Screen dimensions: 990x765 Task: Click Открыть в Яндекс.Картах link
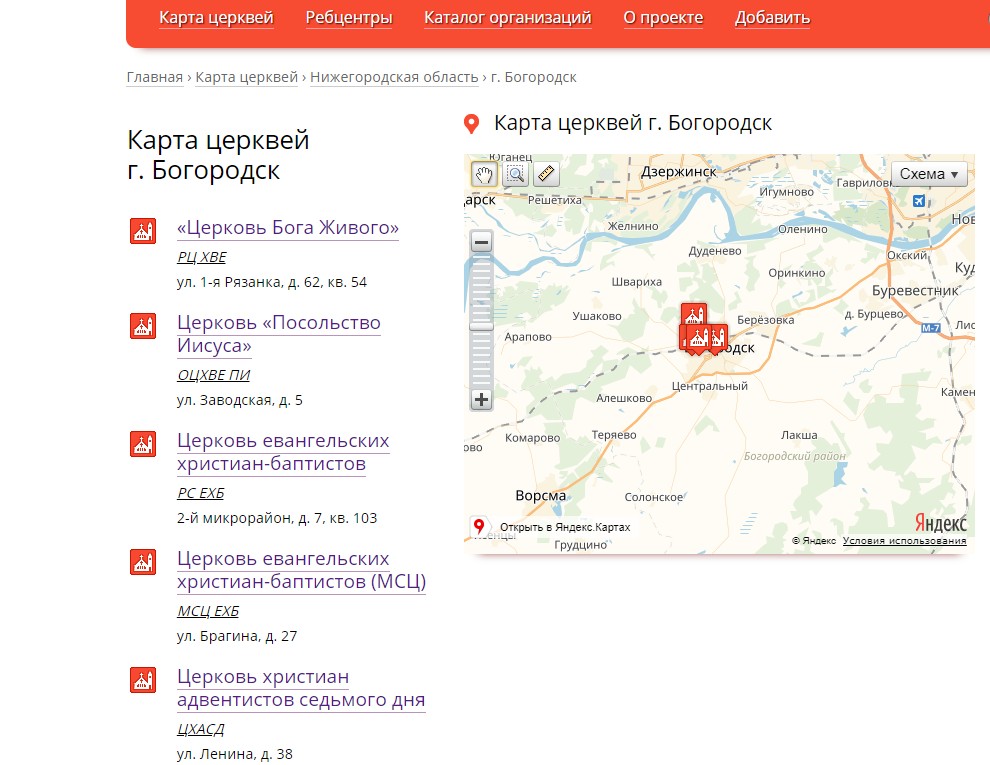pos(564,527)
